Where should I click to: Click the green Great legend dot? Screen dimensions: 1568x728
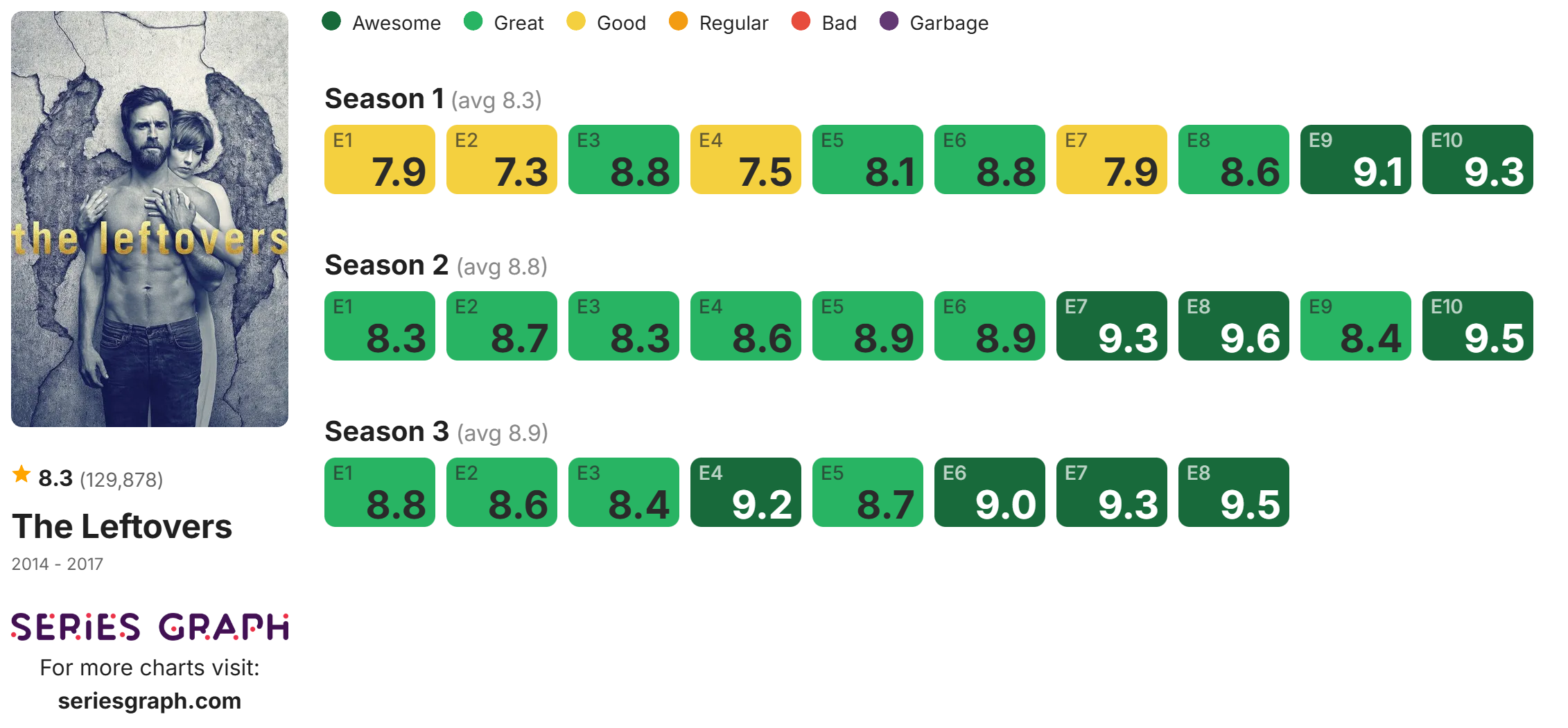(473, 21)
